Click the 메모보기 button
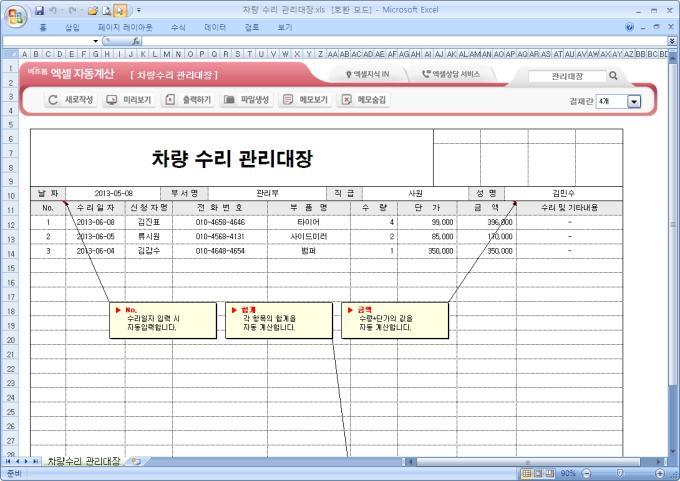Image resolution: width=680 pixels, height=481 pixels. 305,100
